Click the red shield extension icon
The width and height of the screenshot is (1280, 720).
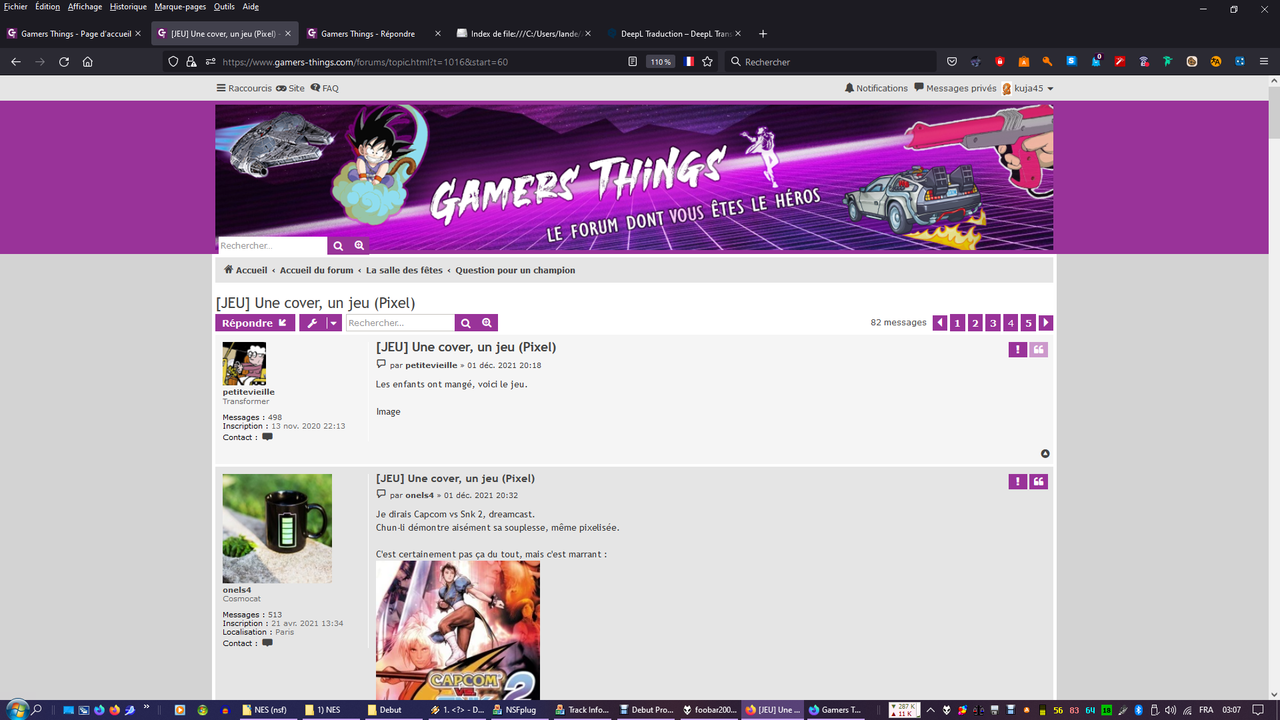[x=999, y=61]
